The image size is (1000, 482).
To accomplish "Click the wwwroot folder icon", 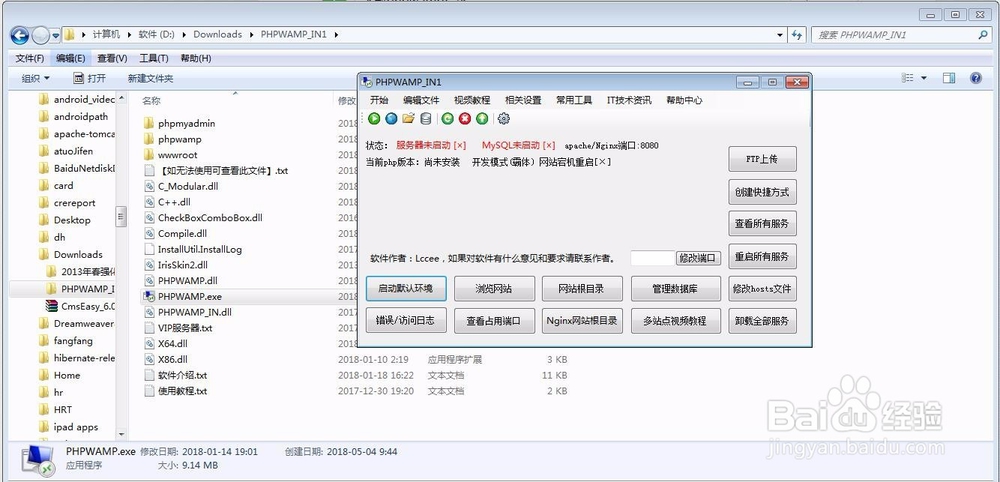I will [149, 155].
